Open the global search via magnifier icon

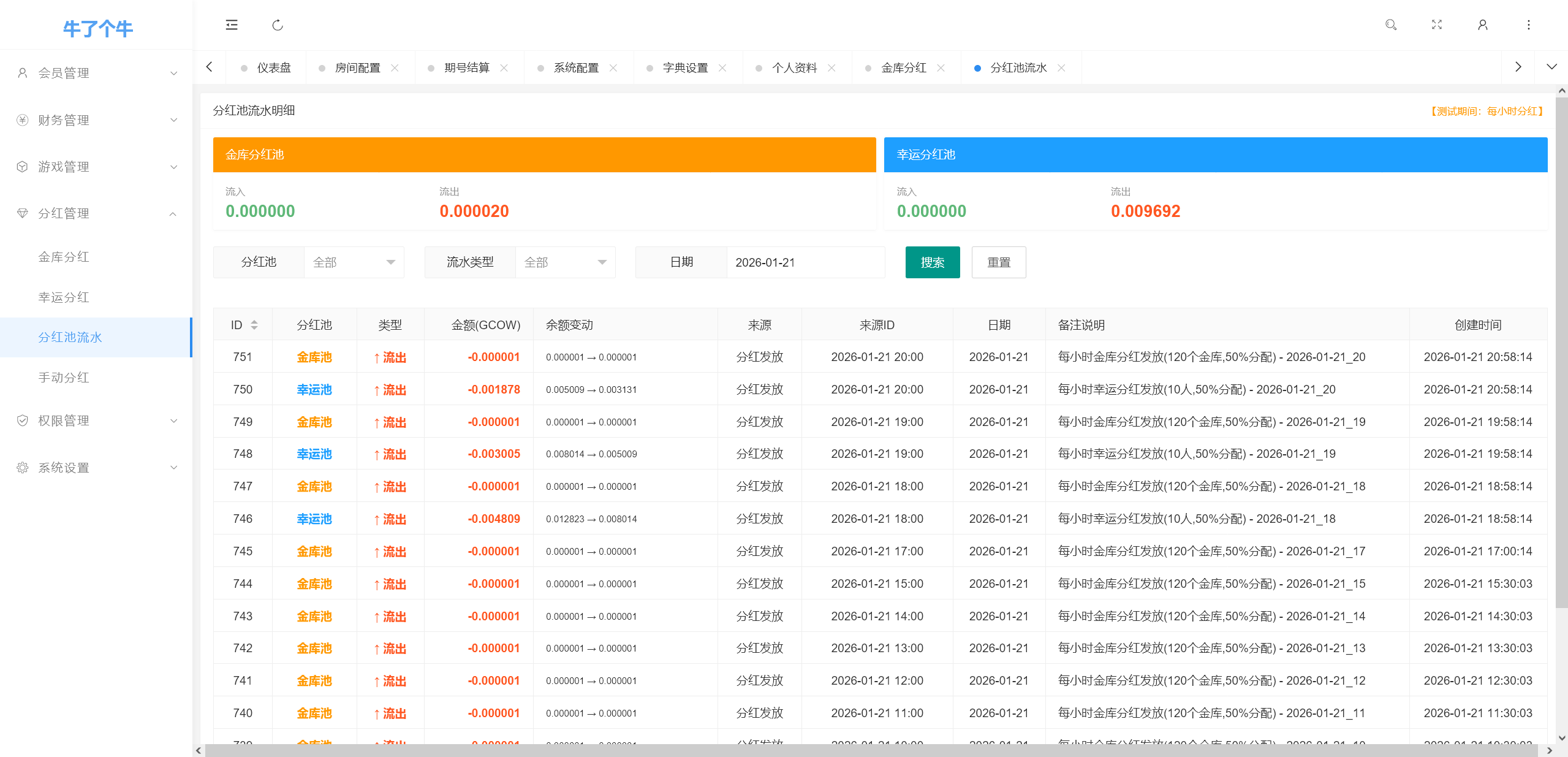tap(1390, 25)
